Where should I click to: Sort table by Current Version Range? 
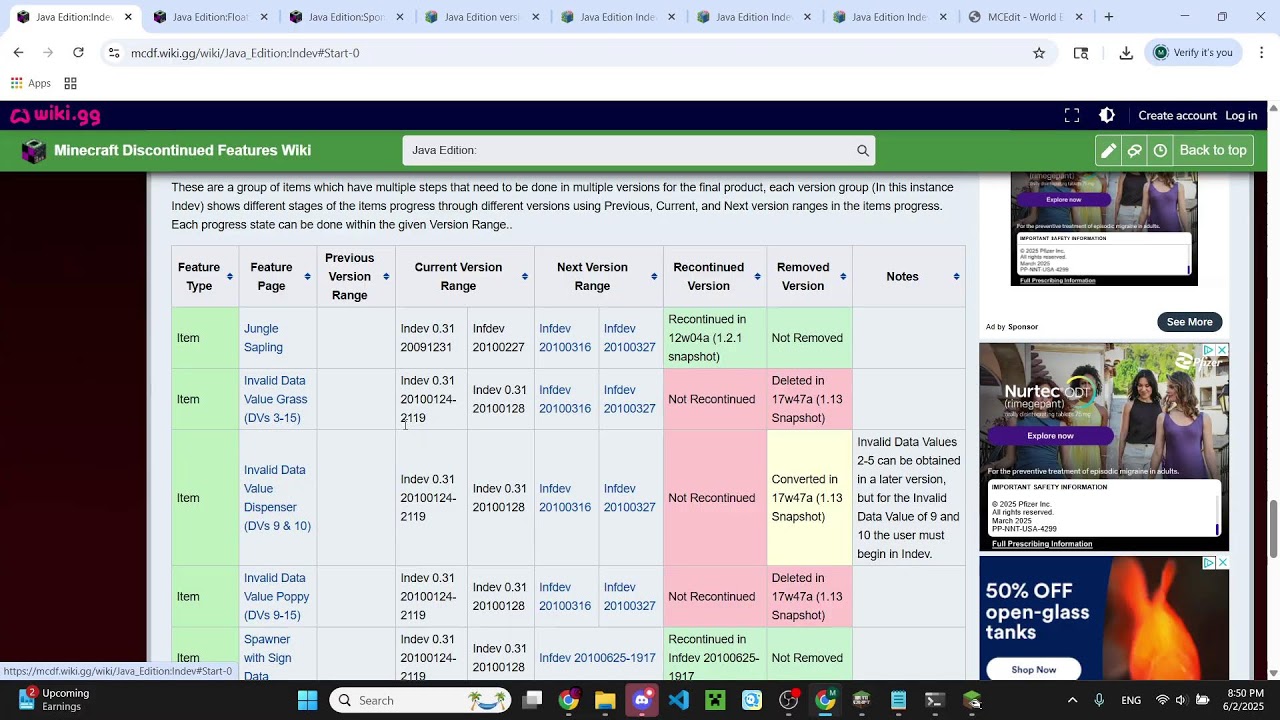pyautogui.click(x=525, y=277)
